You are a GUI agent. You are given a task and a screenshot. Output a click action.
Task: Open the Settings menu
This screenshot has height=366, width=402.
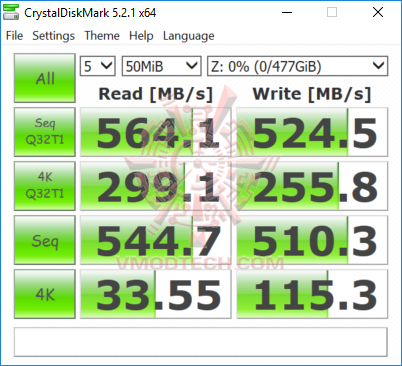point(54,35)
